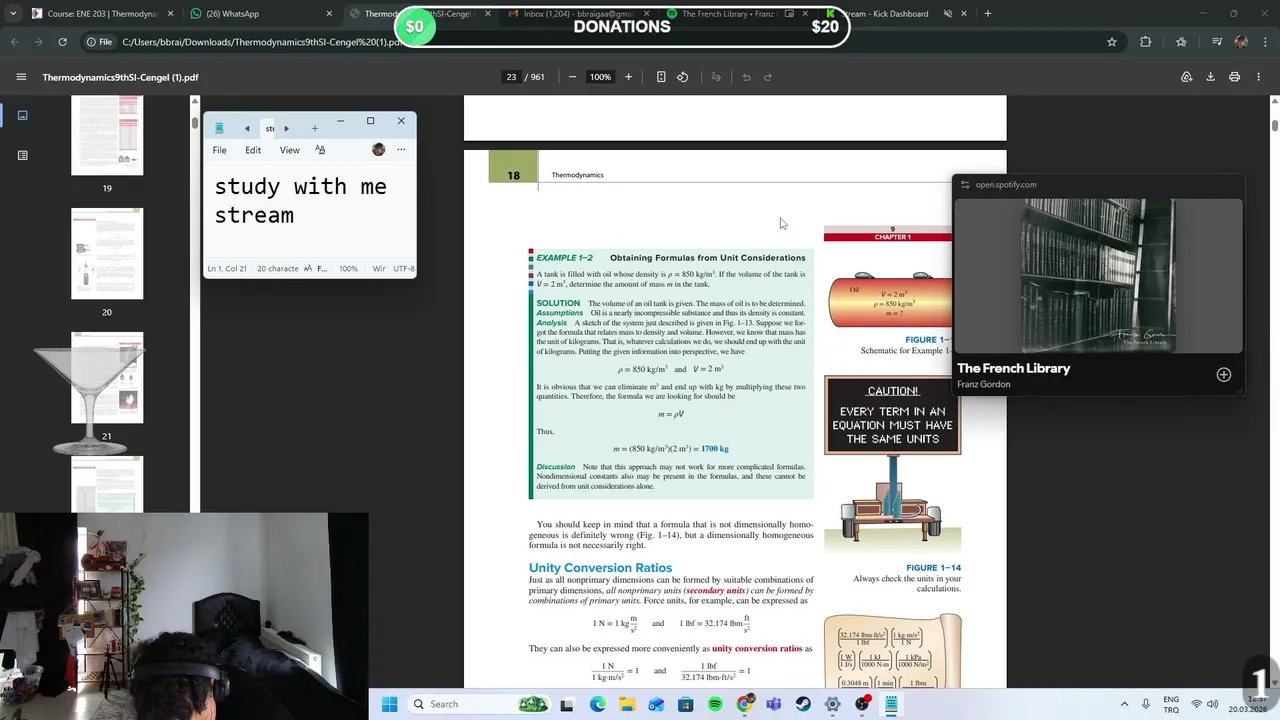Open the Chrome tab search dropdown

point(13,14)
